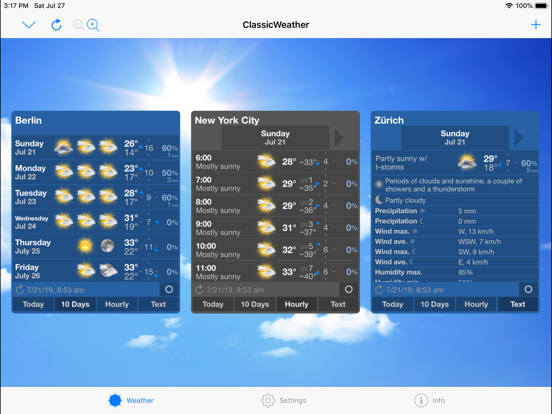Click the weather icon in the 6:00 row
Viewport: 552px width, 414px height.
[266, 161]
